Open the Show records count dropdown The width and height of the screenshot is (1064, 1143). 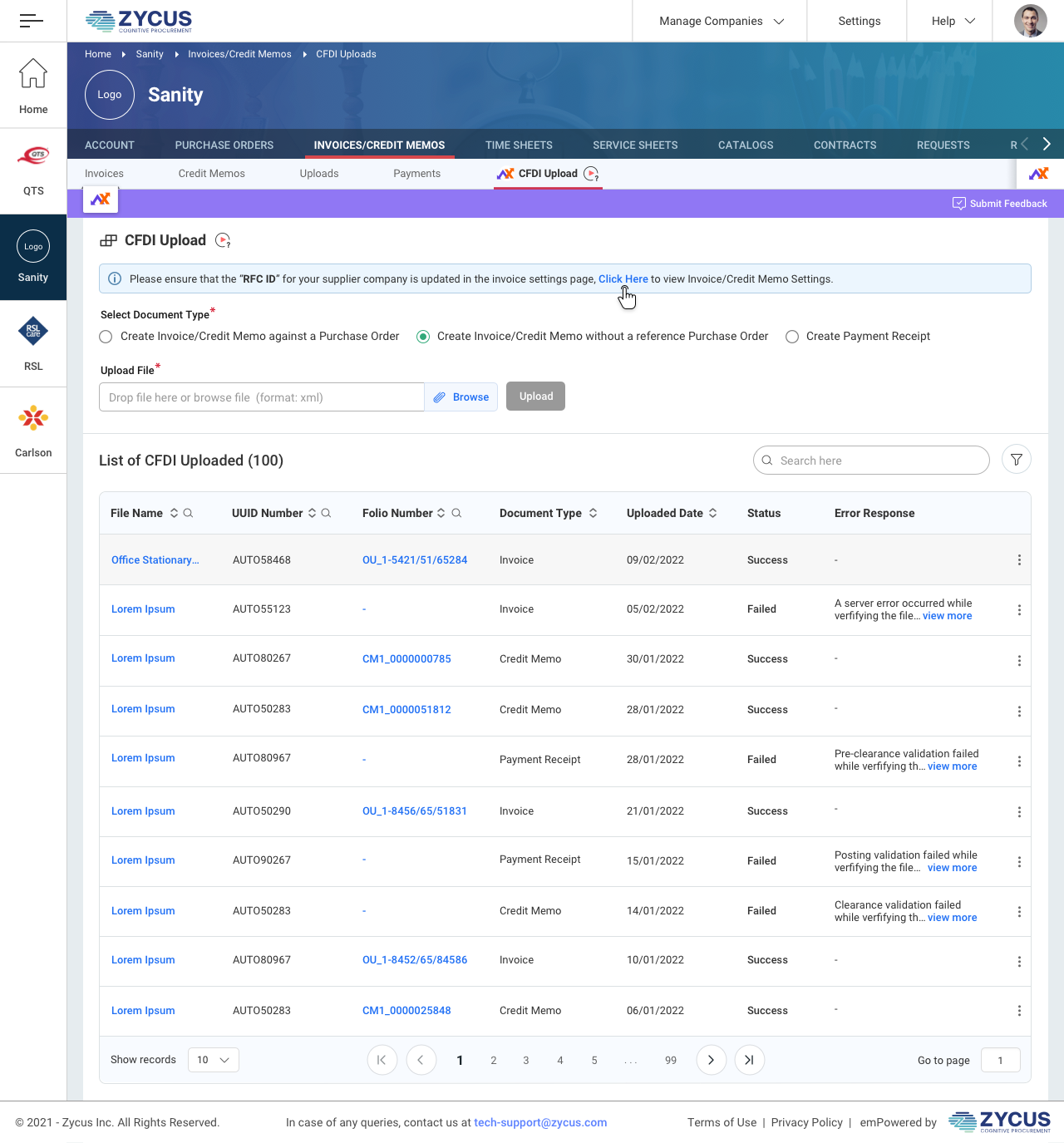click(x=214, y=1060)
